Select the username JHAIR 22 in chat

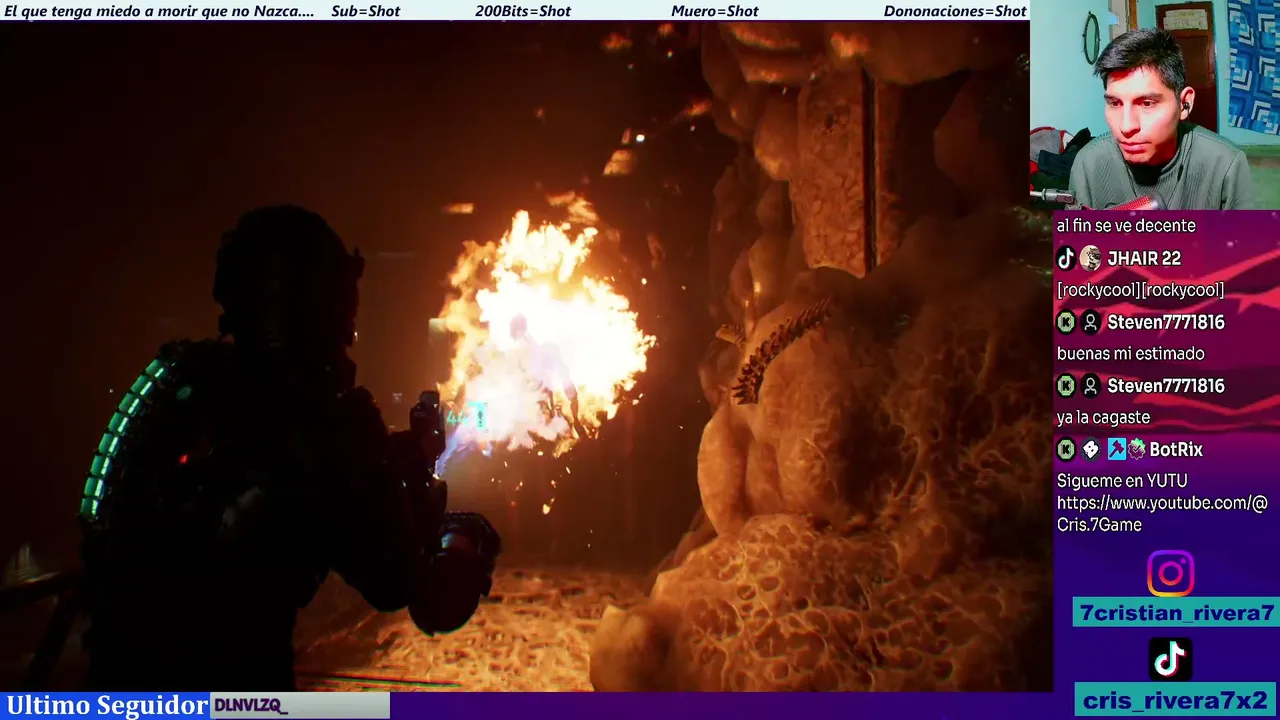[x=1144, y=258]
